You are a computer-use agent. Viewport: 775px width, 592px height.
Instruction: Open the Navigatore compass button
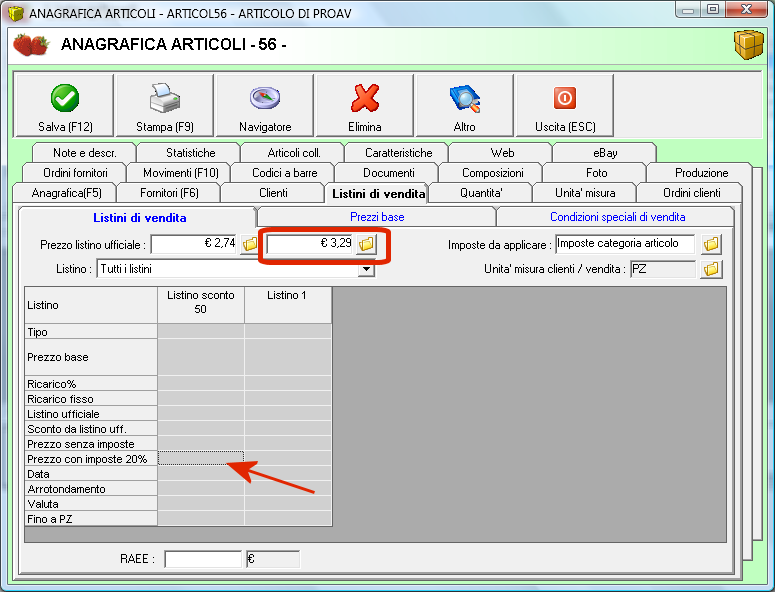pos(265,105)
